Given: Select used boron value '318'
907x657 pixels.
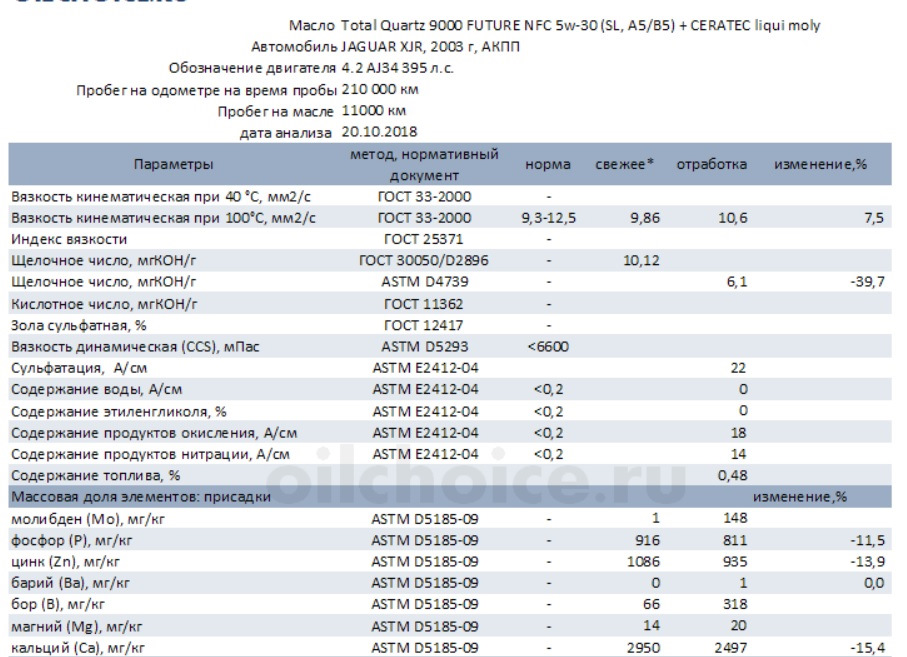Looking at the screenshot, I should point(735,604).
